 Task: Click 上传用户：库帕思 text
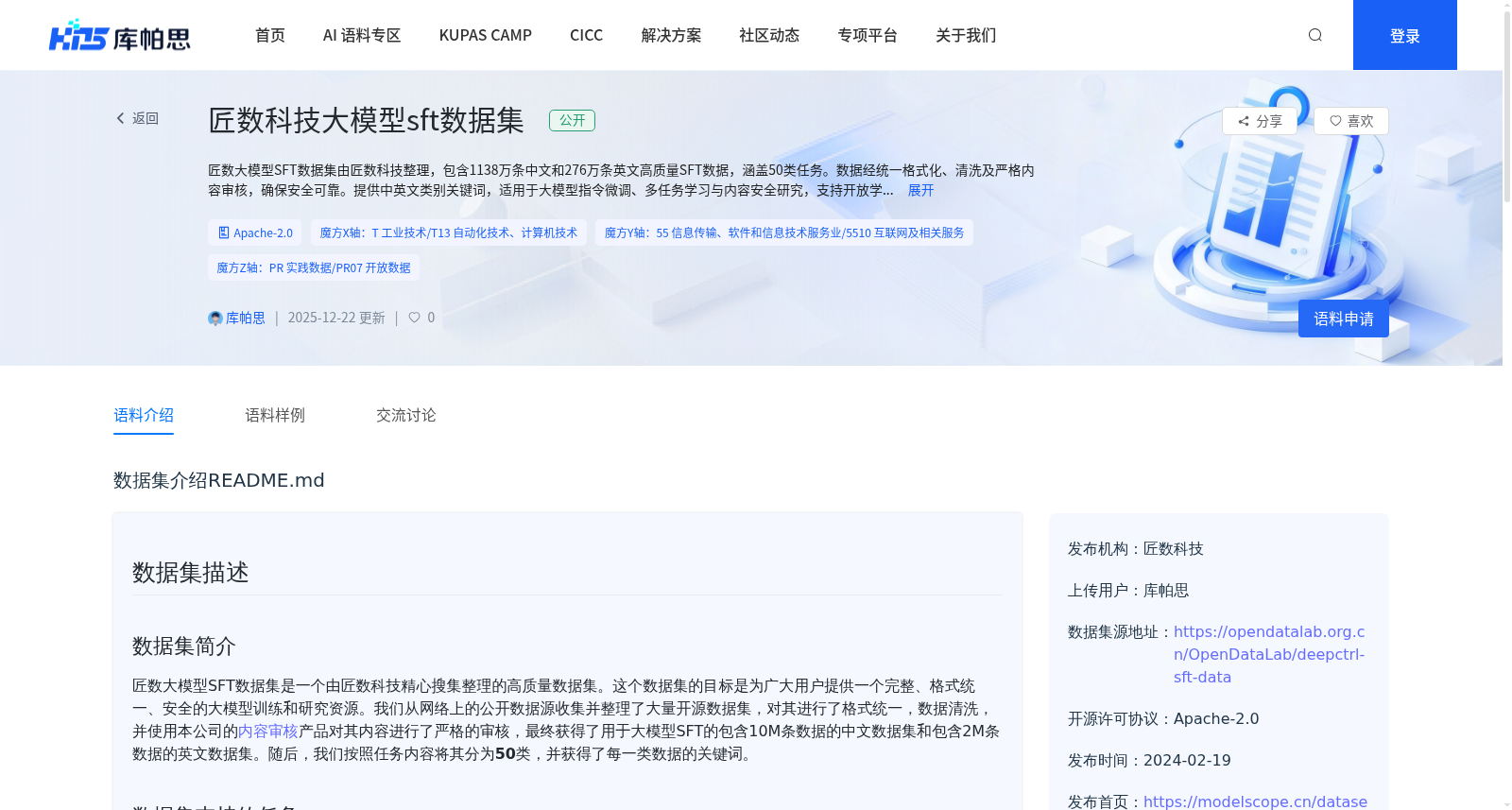(x=1128, y=591)
